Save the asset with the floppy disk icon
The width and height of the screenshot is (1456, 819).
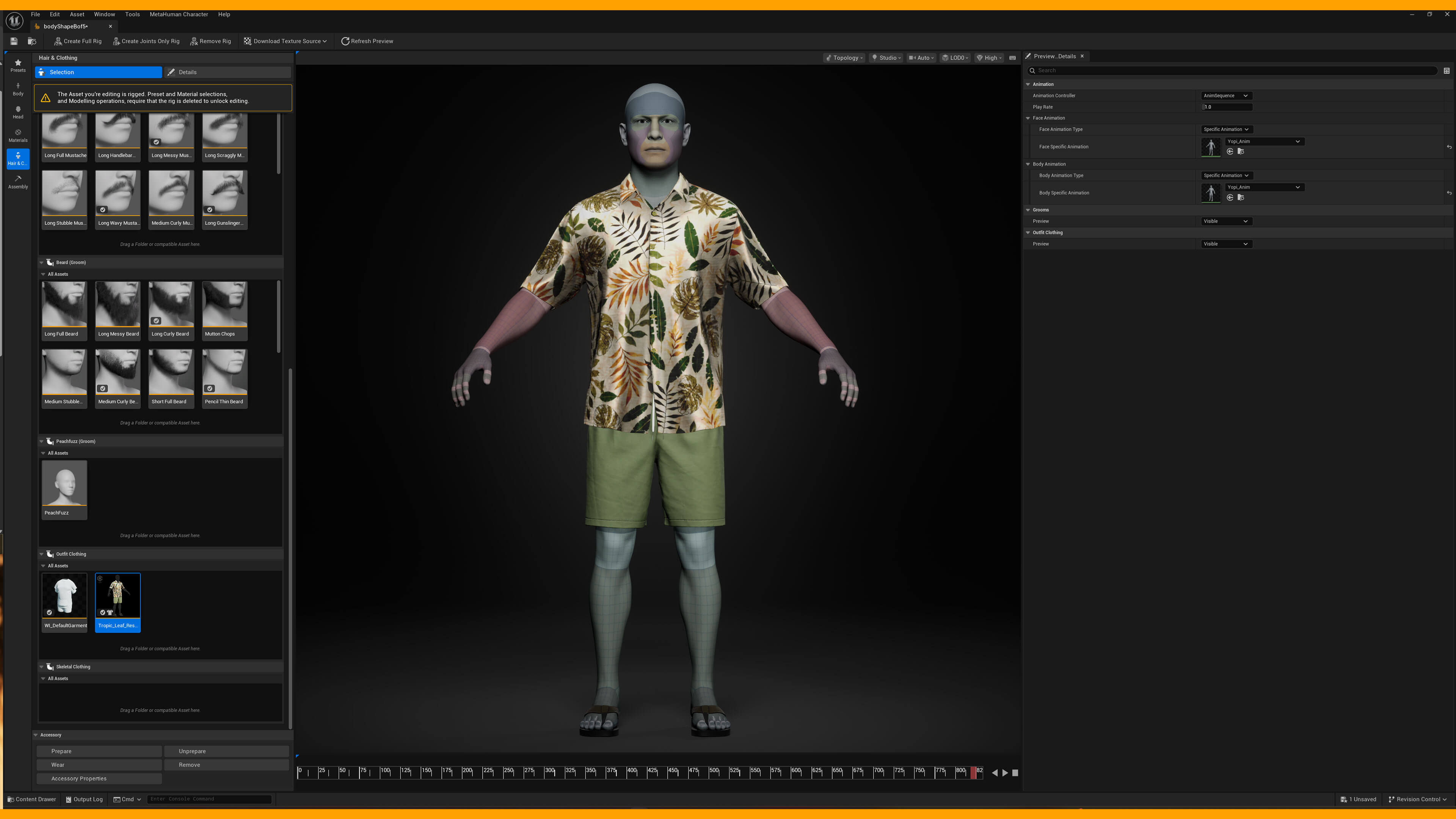click(14, 41)
